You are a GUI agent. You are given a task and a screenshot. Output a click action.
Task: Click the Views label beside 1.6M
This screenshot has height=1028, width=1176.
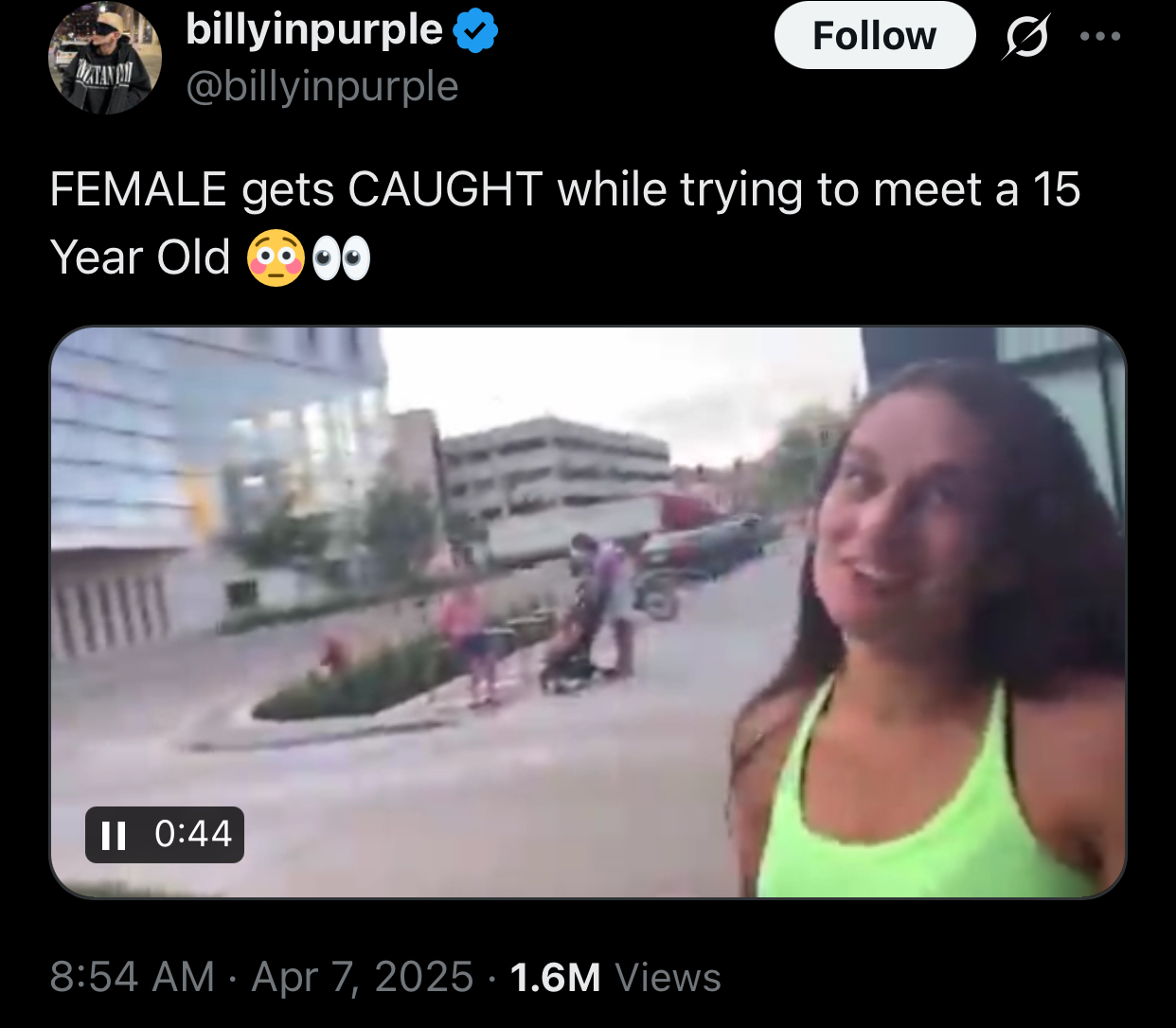668,978
